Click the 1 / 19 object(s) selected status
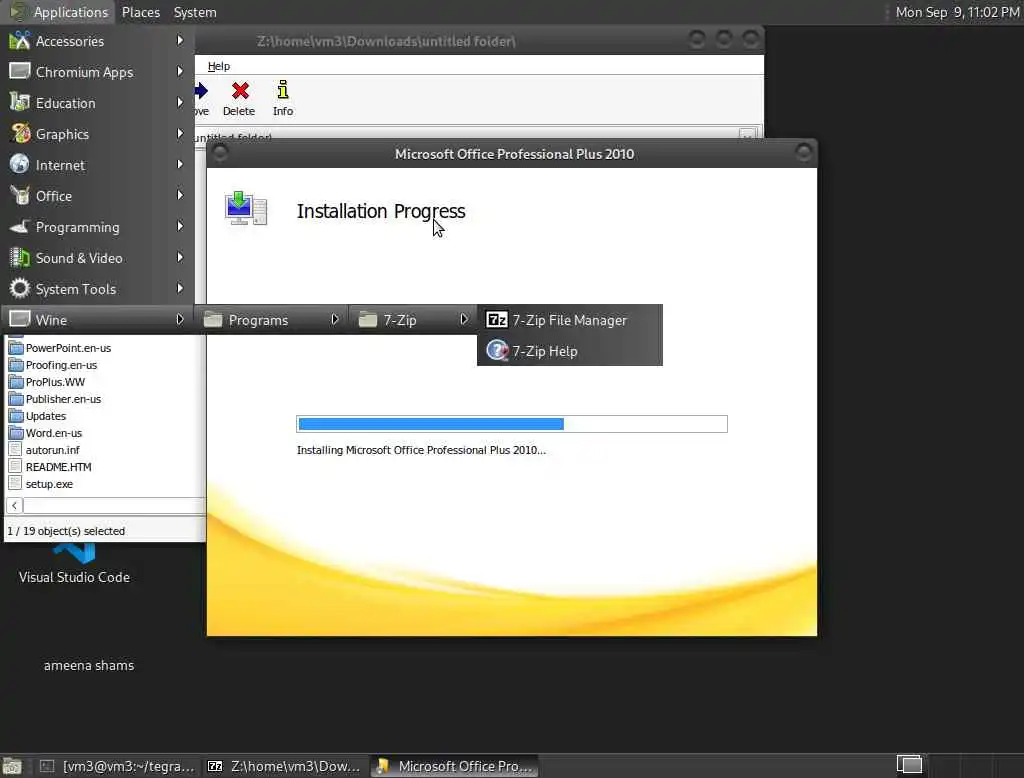Image resolution: width=1024 pixels, height=778 pixels. tap(66, 531)
